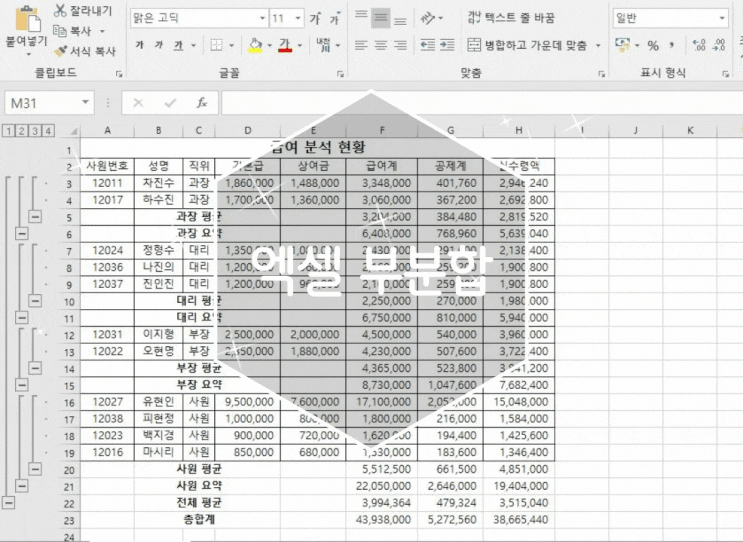Center text horizontally
The image size is (743, 542).
point(381,45)
